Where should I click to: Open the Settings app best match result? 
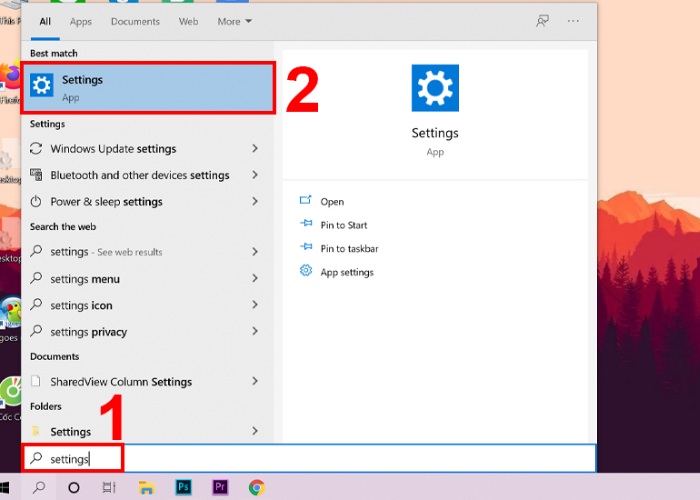coord(147,88)
